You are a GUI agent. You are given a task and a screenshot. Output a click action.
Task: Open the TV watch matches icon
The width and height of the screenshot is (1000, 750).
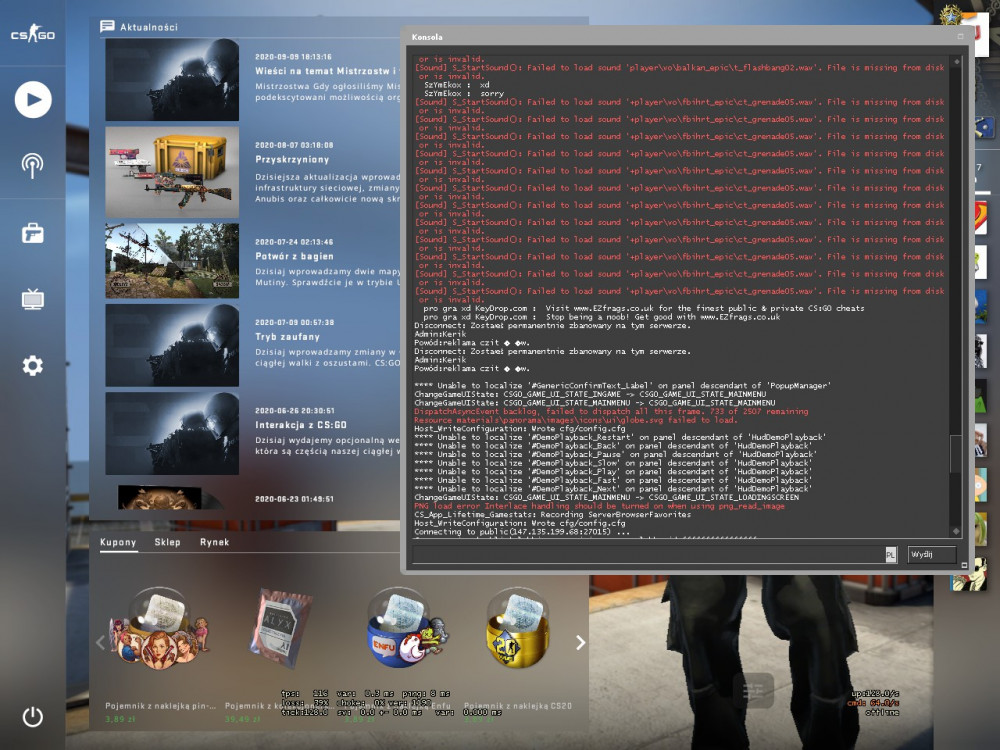(33, 298)
